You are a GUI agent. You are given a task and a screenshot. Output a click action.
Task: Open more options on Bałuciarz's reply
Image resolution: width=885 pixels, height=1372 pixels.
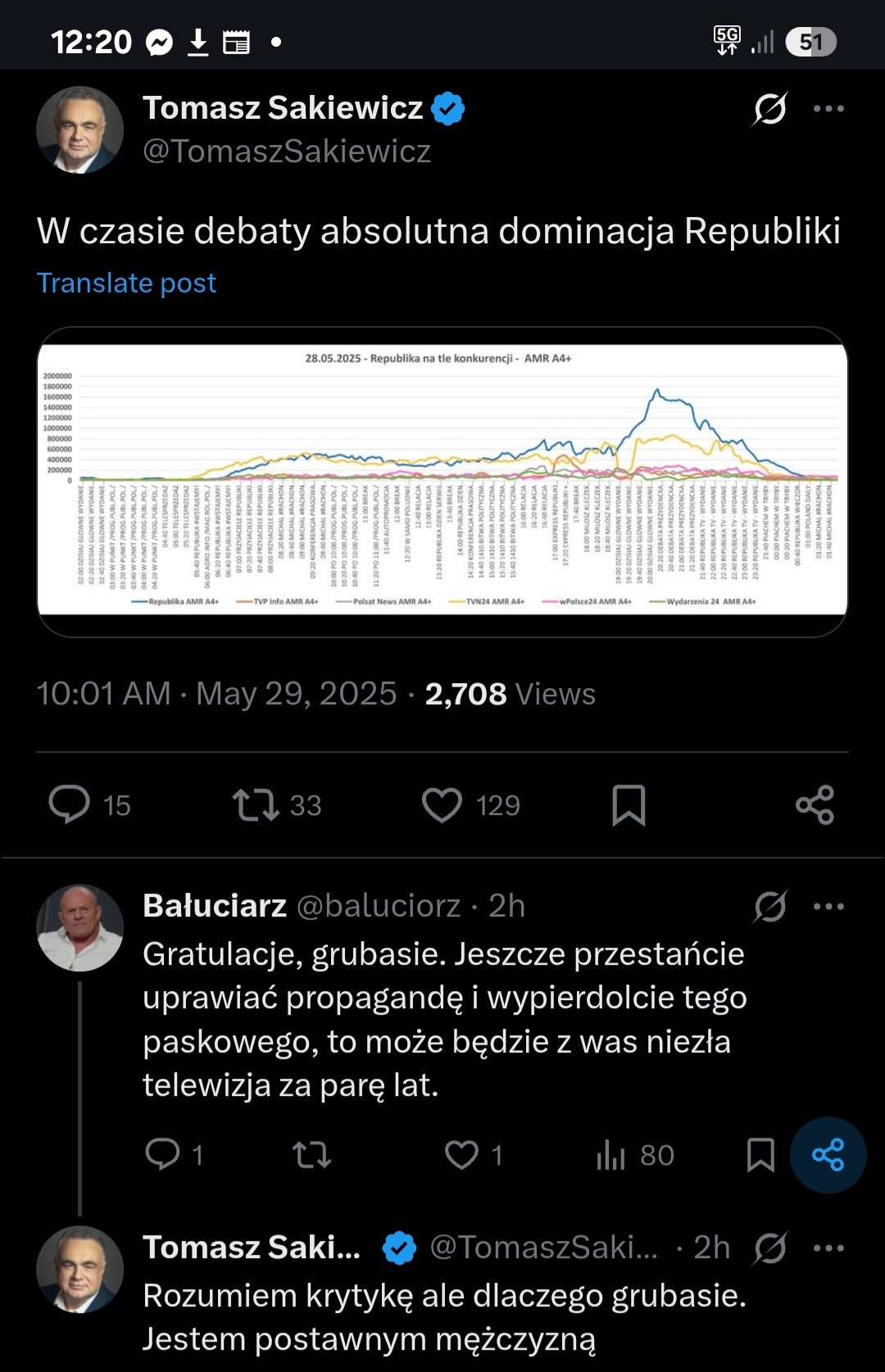coord(828,907)
